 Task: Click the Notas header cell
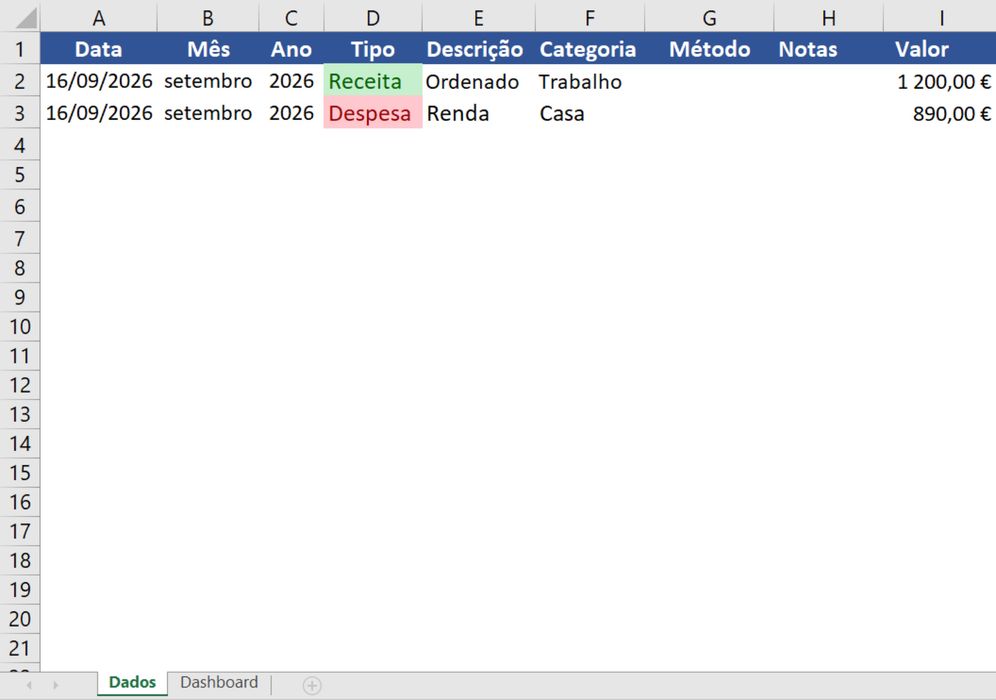coord(828,49)
